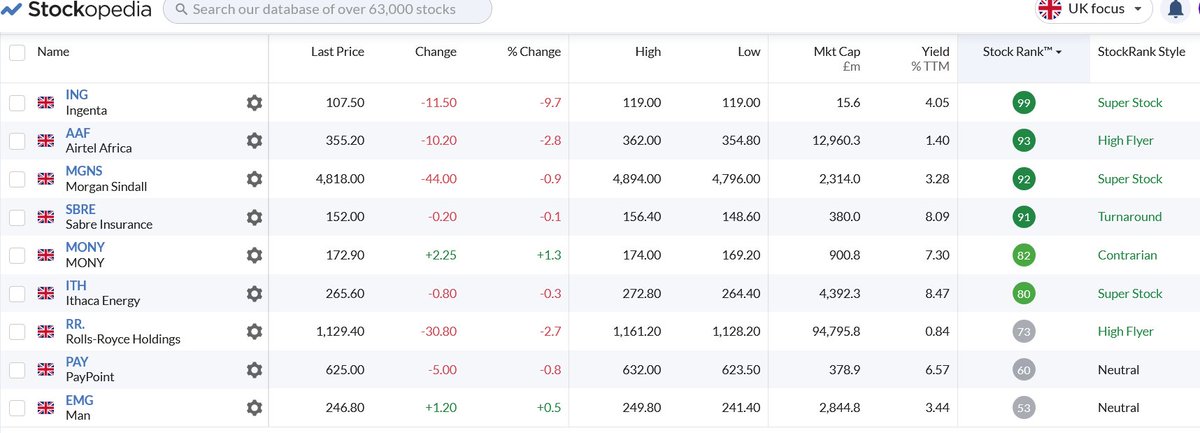
Task: Open settings gear for Morgan Sindall row
Action: [x=254, y=178]
